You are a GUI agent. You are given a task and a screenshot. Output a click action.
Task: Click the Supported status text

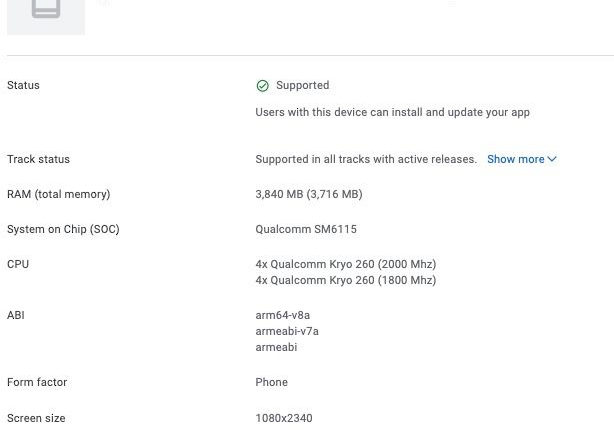pos(302,86)
